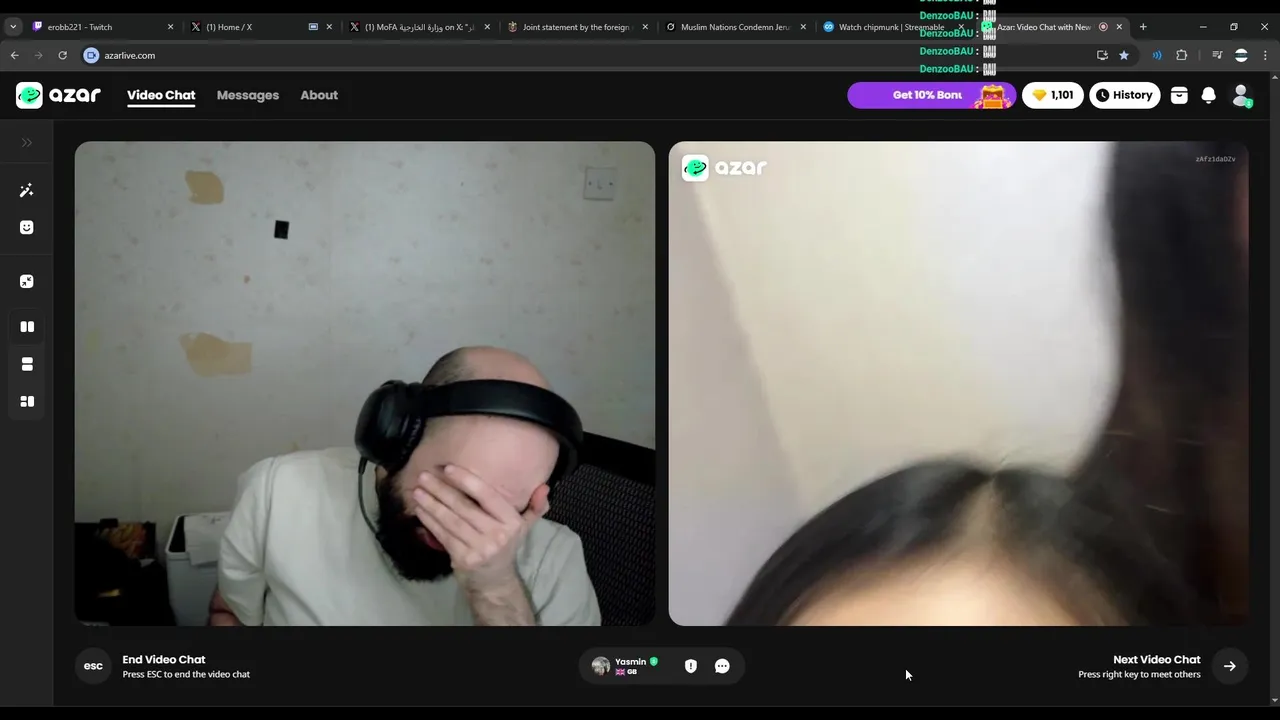Click the esc End Video Chat button
Screen dimensions: 1280x720
(93, 666)
